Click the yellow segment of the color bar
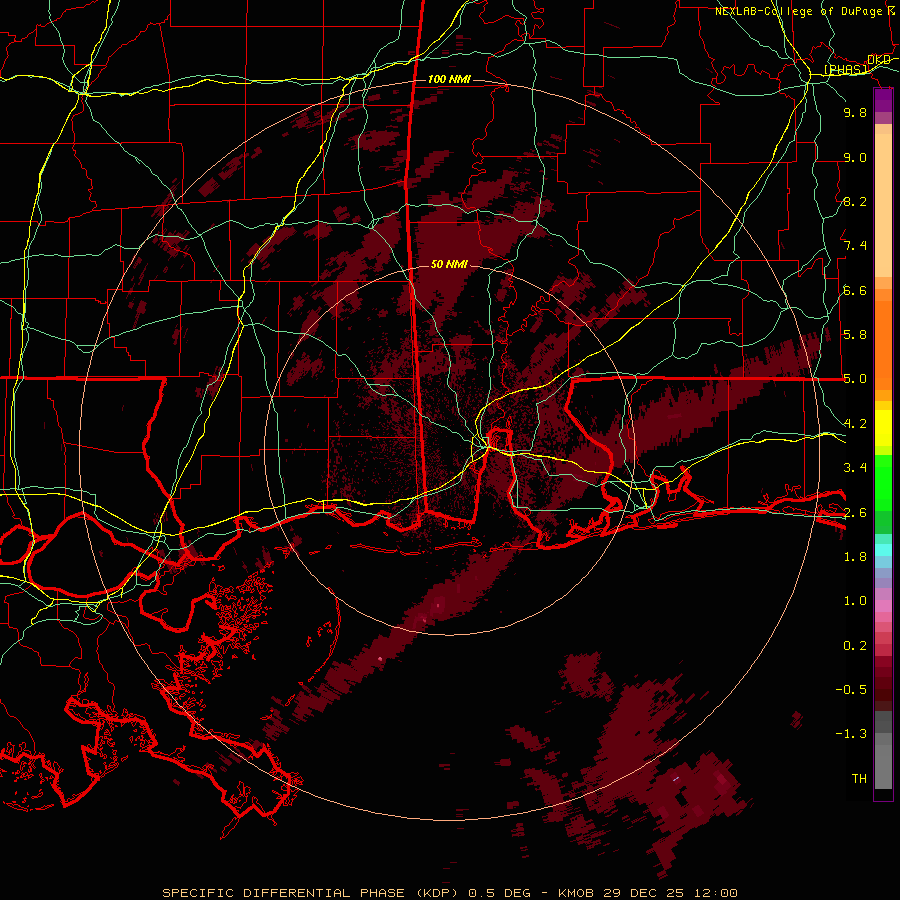This screenshot has height=900, width=900. point(883,428)
